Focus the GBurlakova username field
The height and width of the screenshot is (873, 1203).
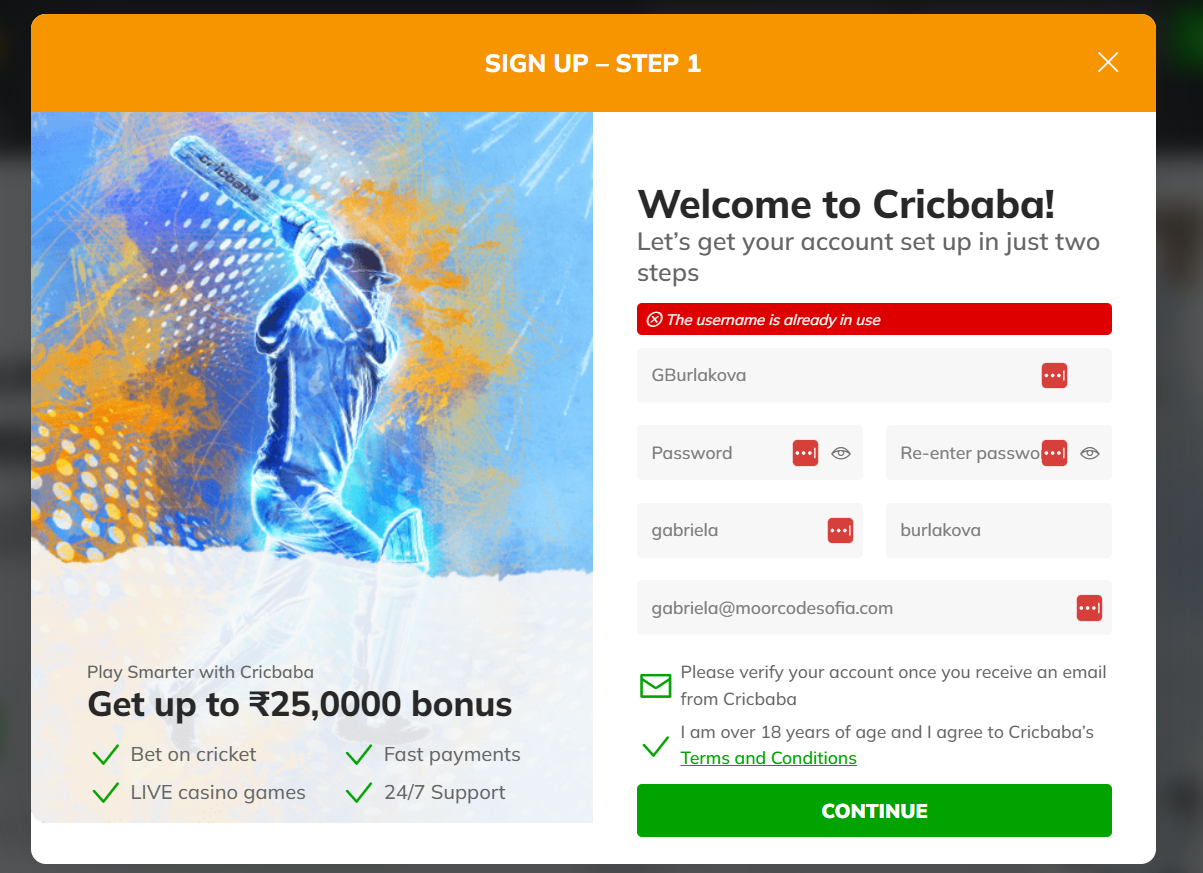click(x=830, y=376)
